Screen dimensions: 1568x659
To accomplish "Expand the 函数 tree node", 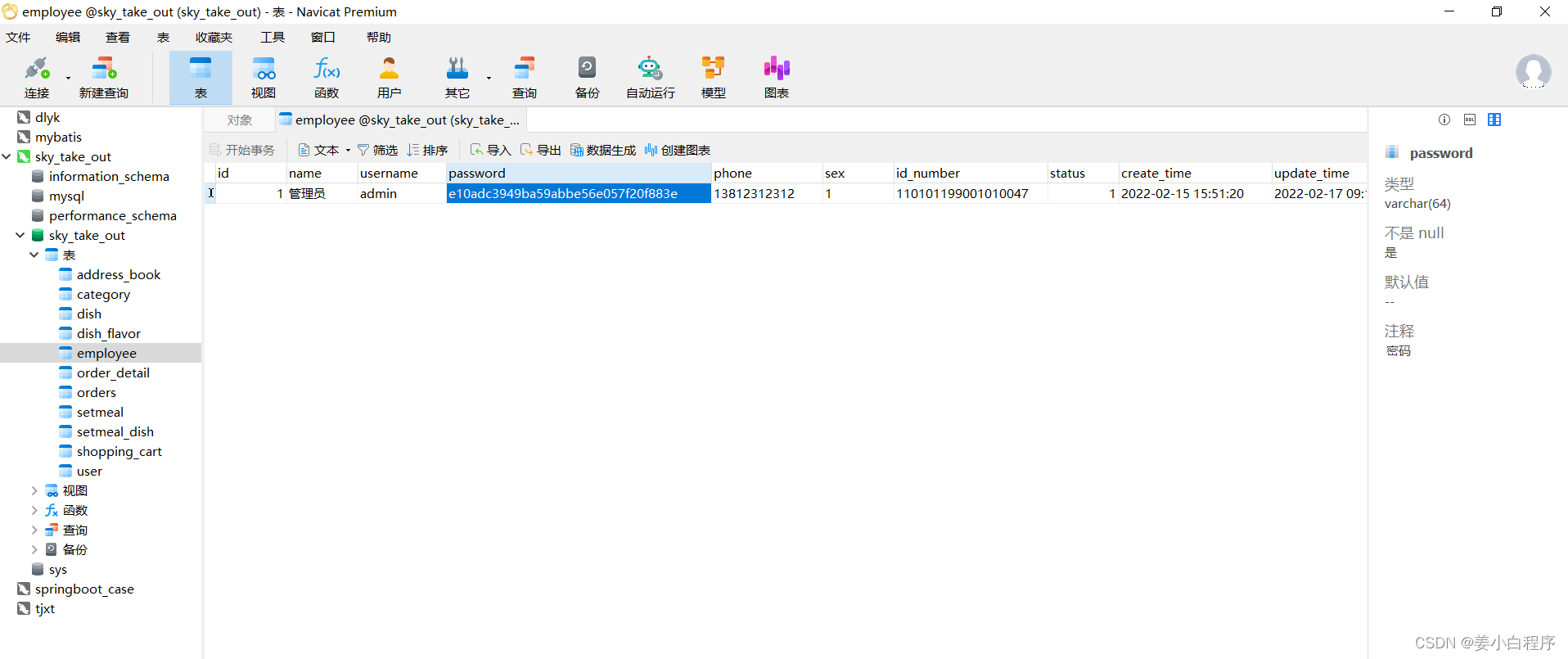I will [34, 510].
